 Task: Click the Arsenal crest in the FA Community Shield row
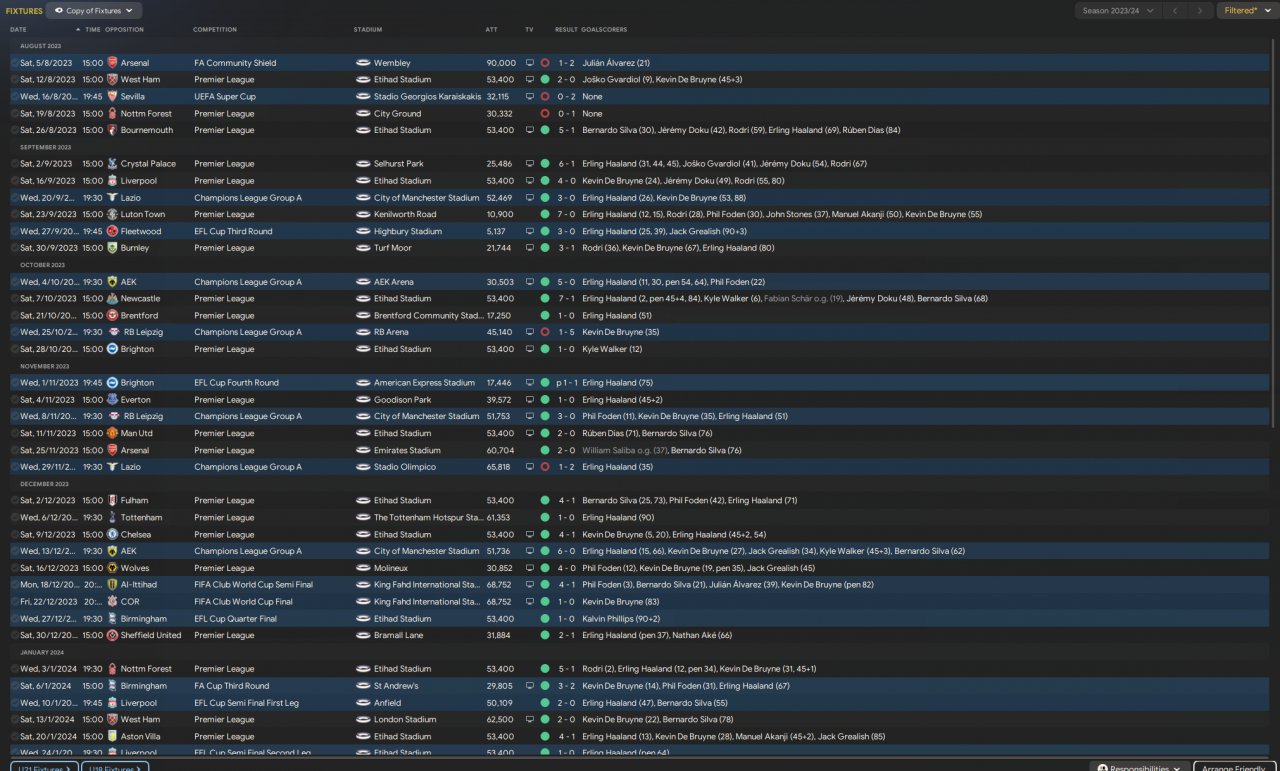point(112,63)
